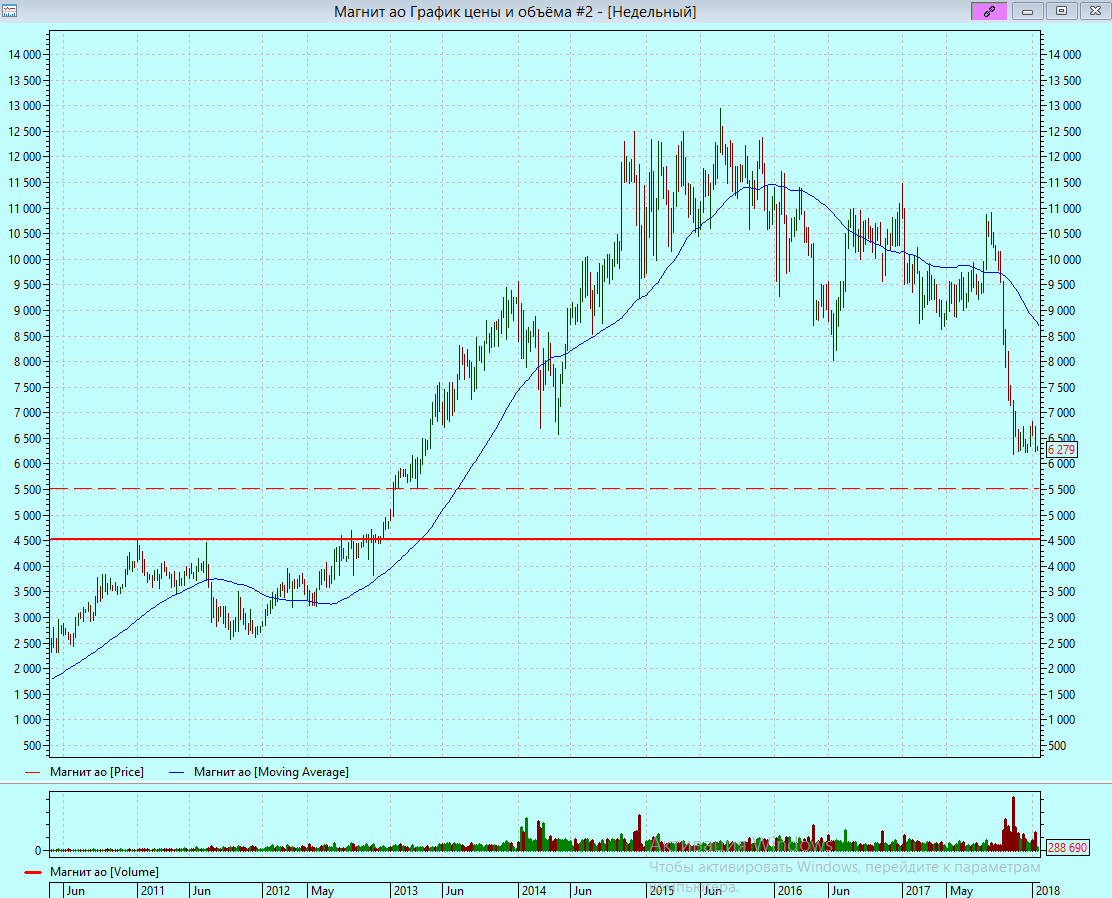Click the 500 label on left price axis
Viewport: 1112px width, 898px height.
(32, 745)
